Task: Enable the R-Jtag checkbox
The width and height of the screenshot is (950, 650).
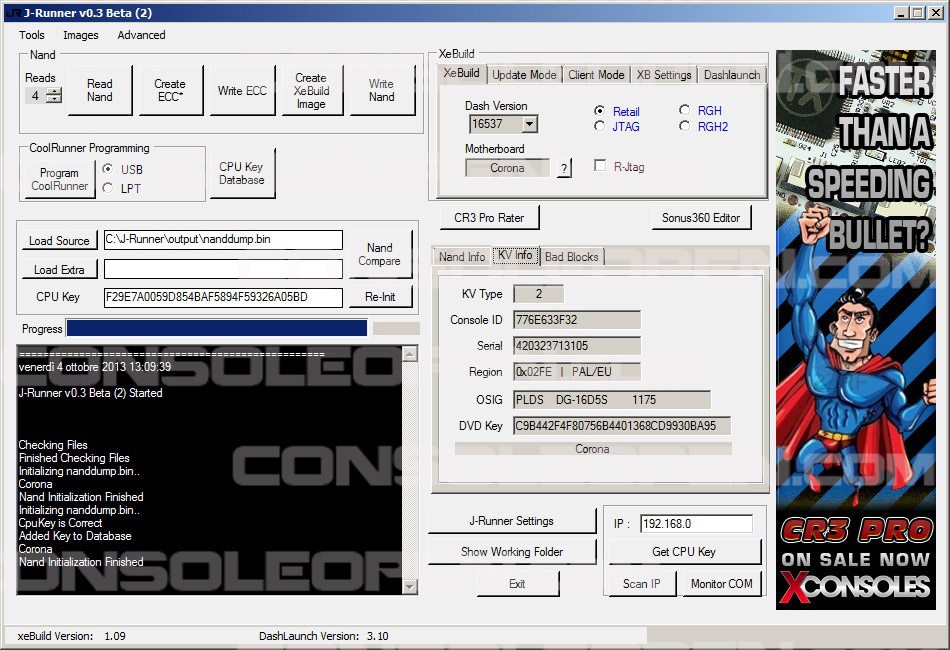Action: [600, 167]
